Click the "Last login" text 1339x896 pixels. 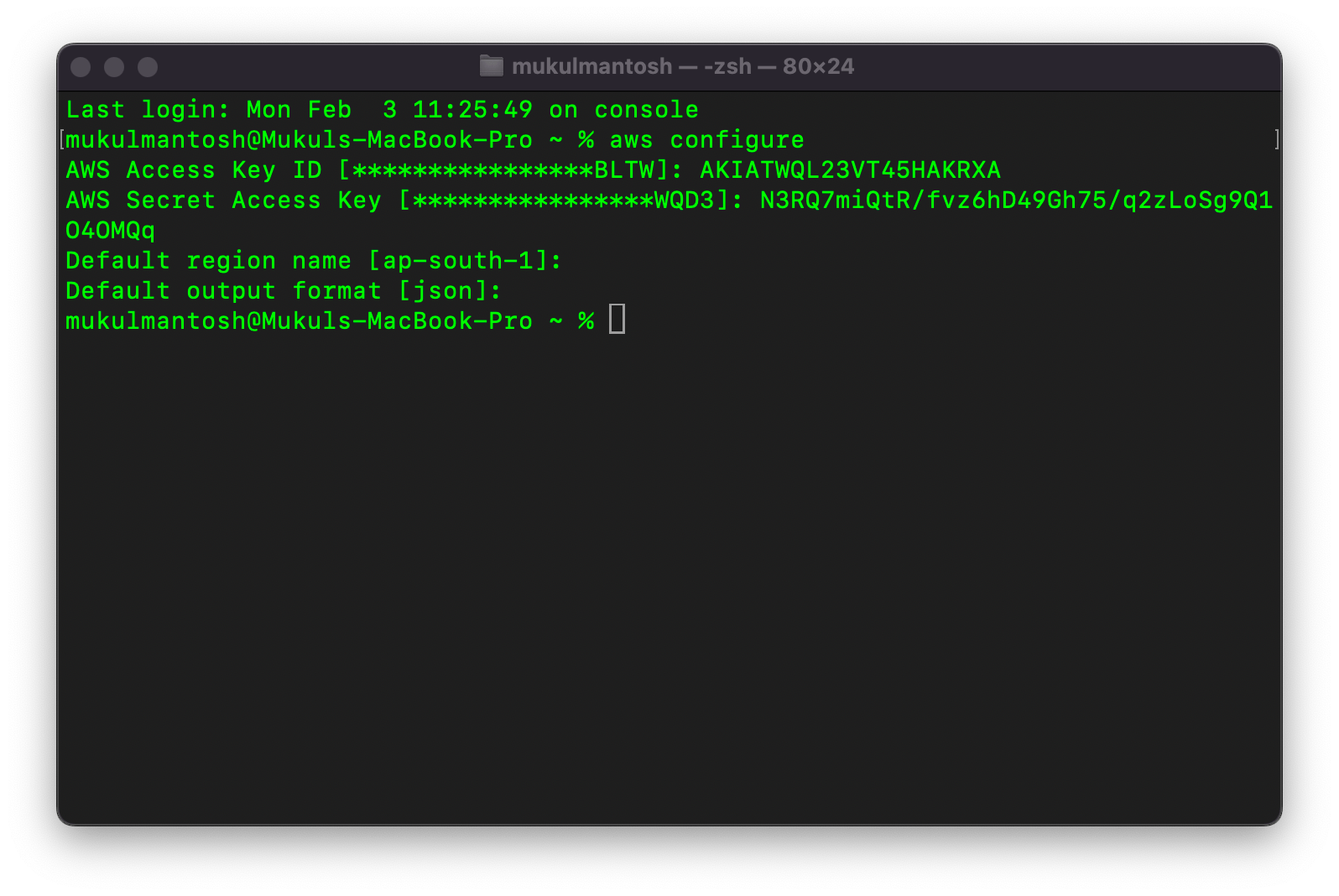coord(147,110)
